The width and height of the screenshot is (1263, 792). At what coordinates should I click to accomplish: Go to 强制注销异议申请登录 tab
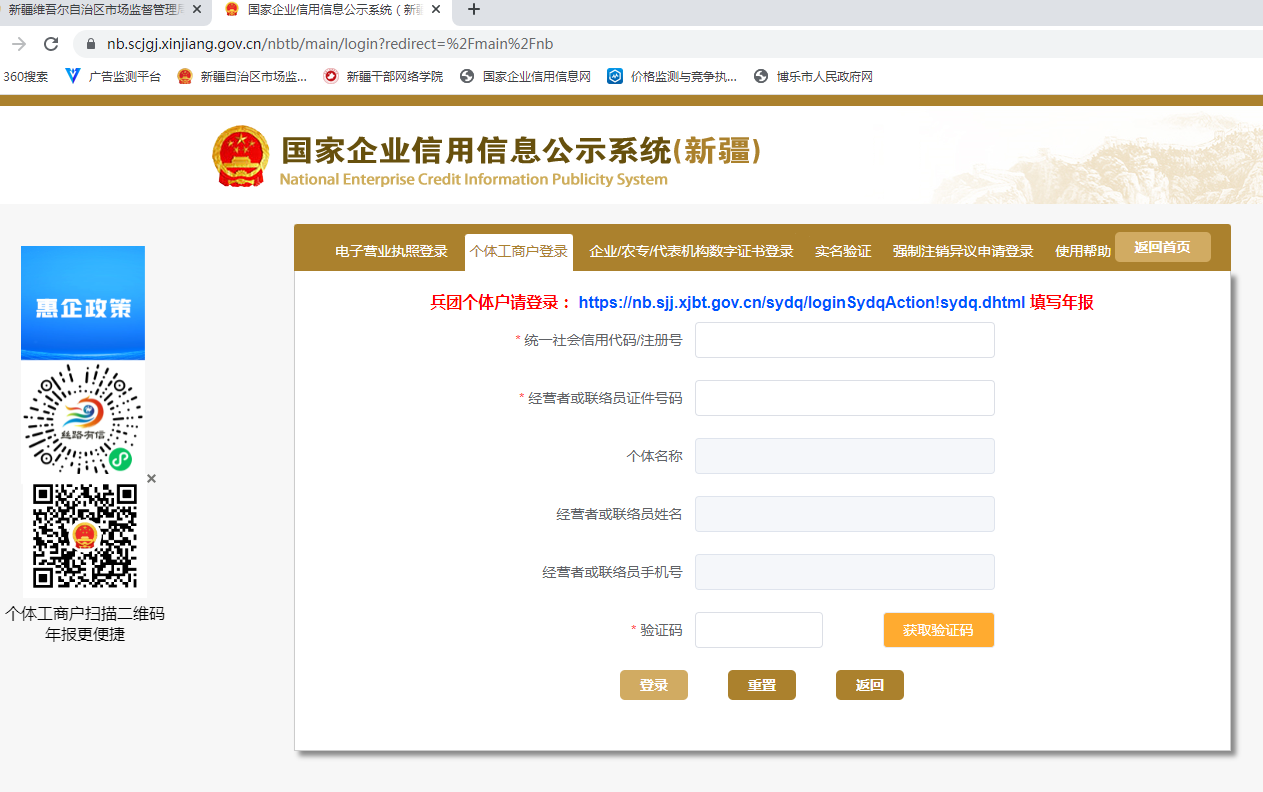pyautogui.click(x=963, y=251)
